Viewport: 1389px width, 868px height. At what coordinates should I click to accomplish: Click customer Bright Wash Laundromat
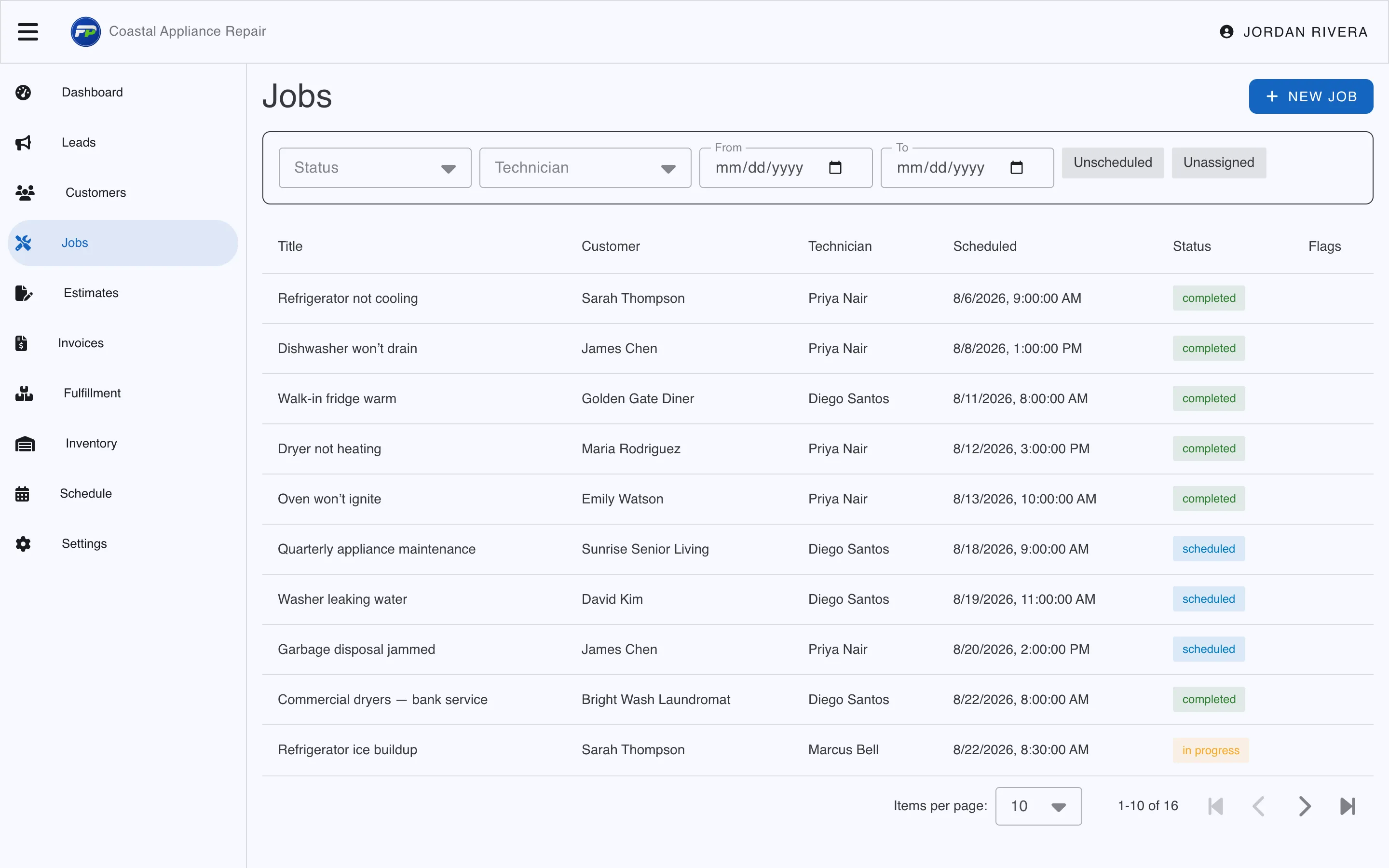(655, 699)
